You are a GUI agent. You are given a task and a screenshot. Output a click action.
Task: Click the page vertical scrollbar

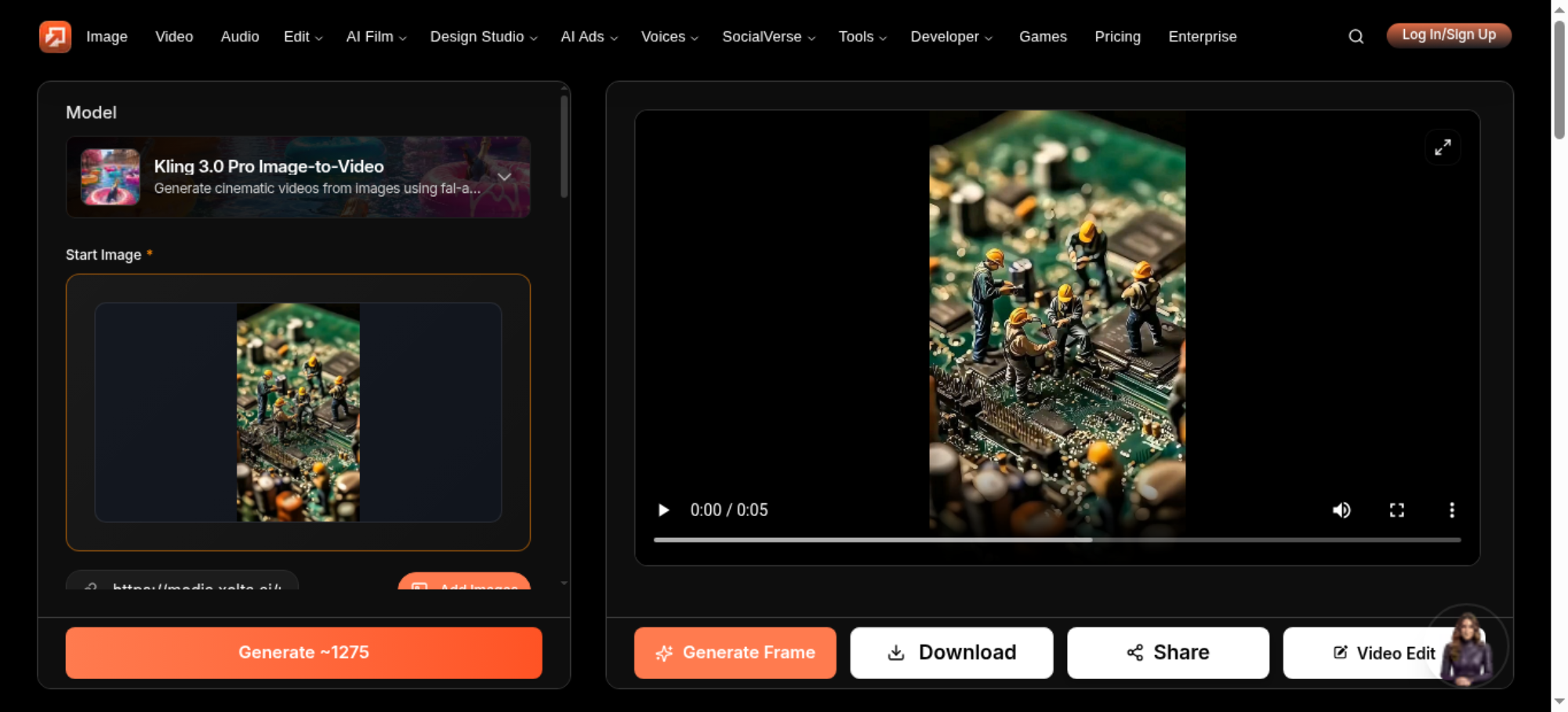point(1559,80)
